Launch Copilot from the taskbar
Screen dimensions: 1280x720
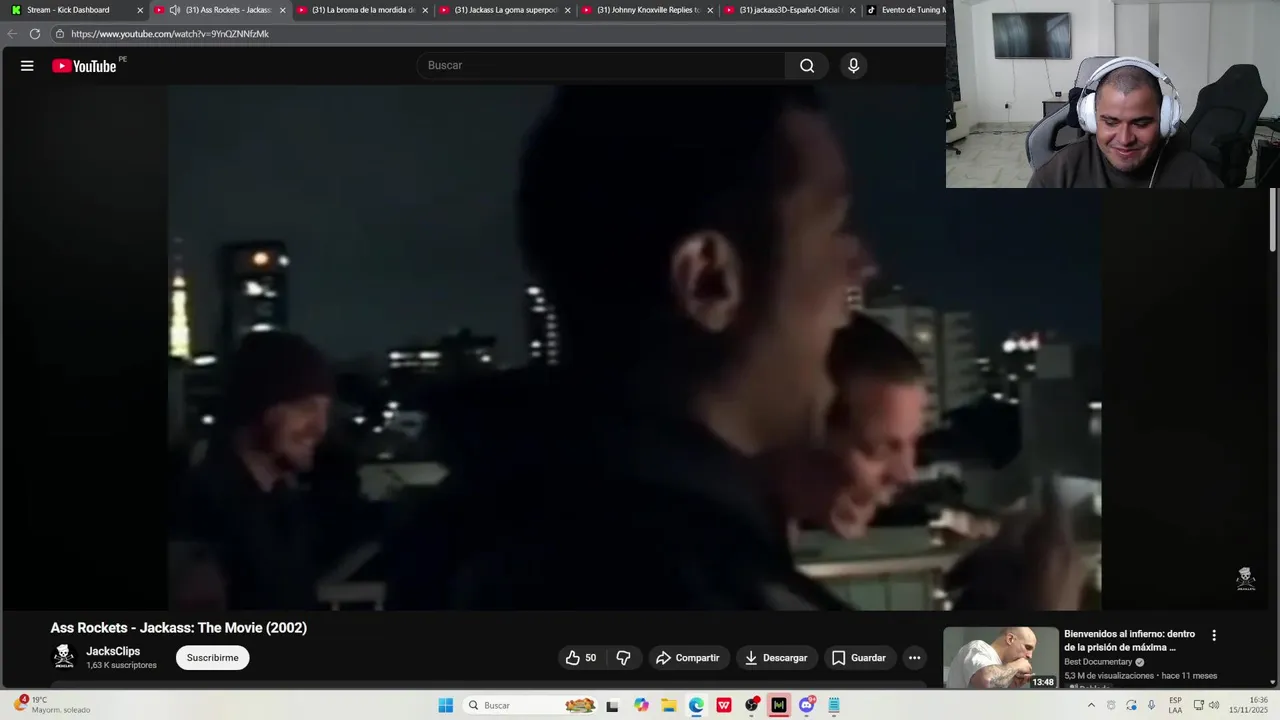tap(641, 705)
